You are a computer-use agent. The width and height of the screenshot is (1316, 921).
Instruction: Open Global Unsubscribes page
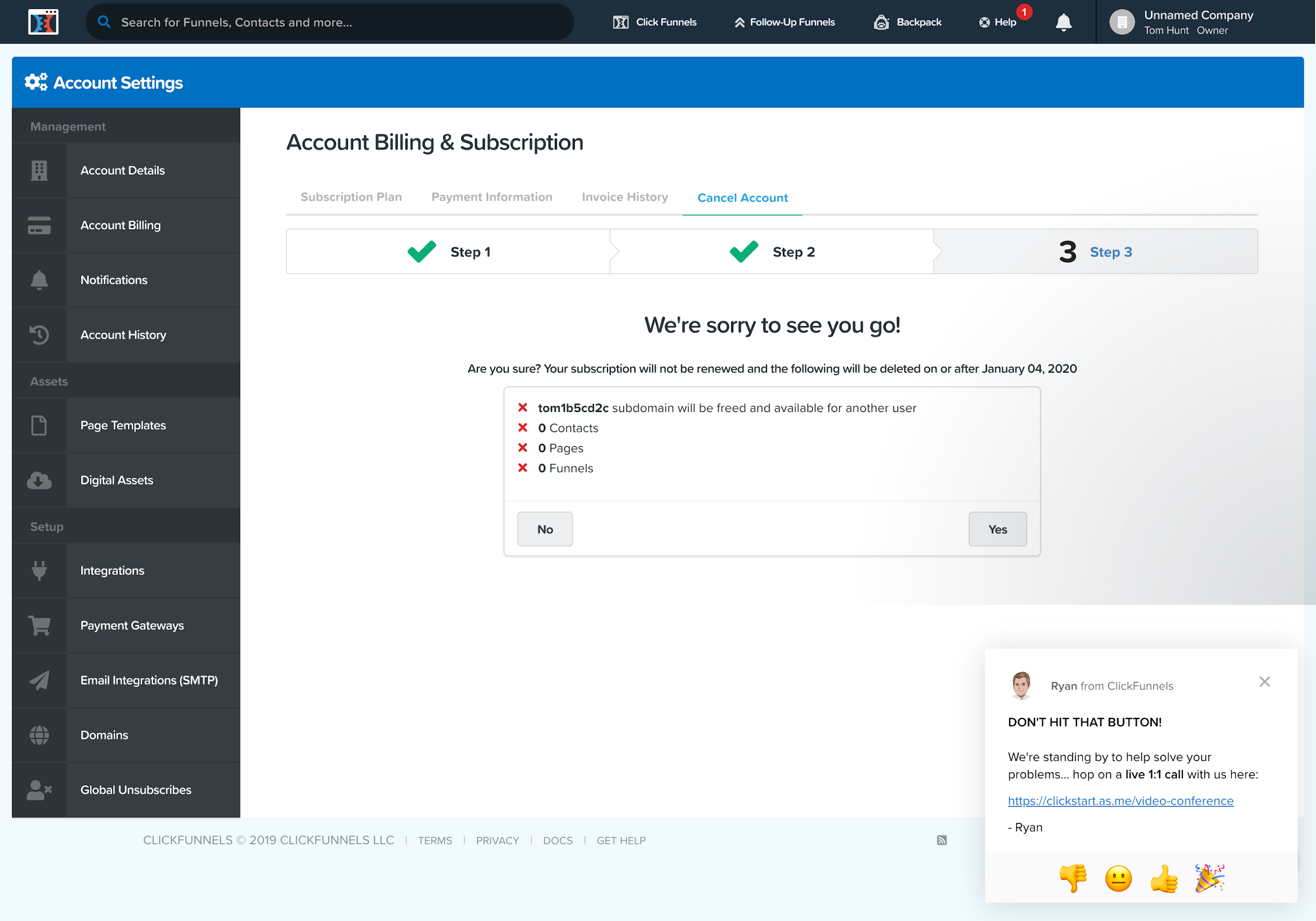[x=126, y=790]
